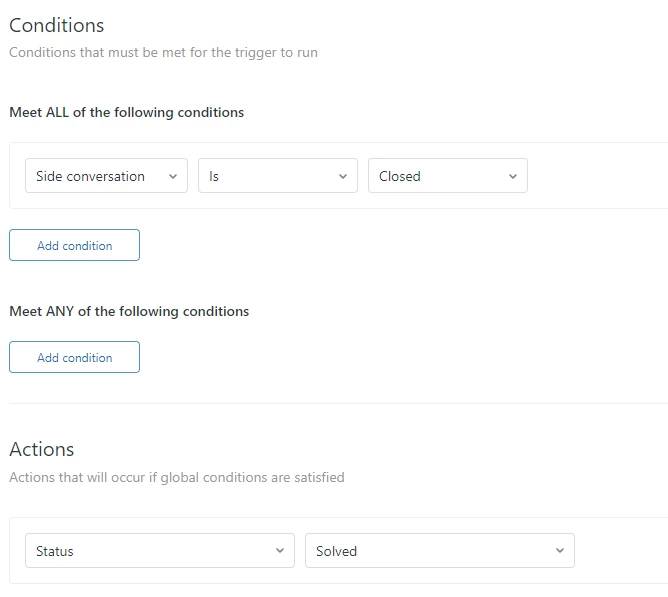Select the Meet ALL conditions label
Screen dimensions: 668x597
coord(126,112)
